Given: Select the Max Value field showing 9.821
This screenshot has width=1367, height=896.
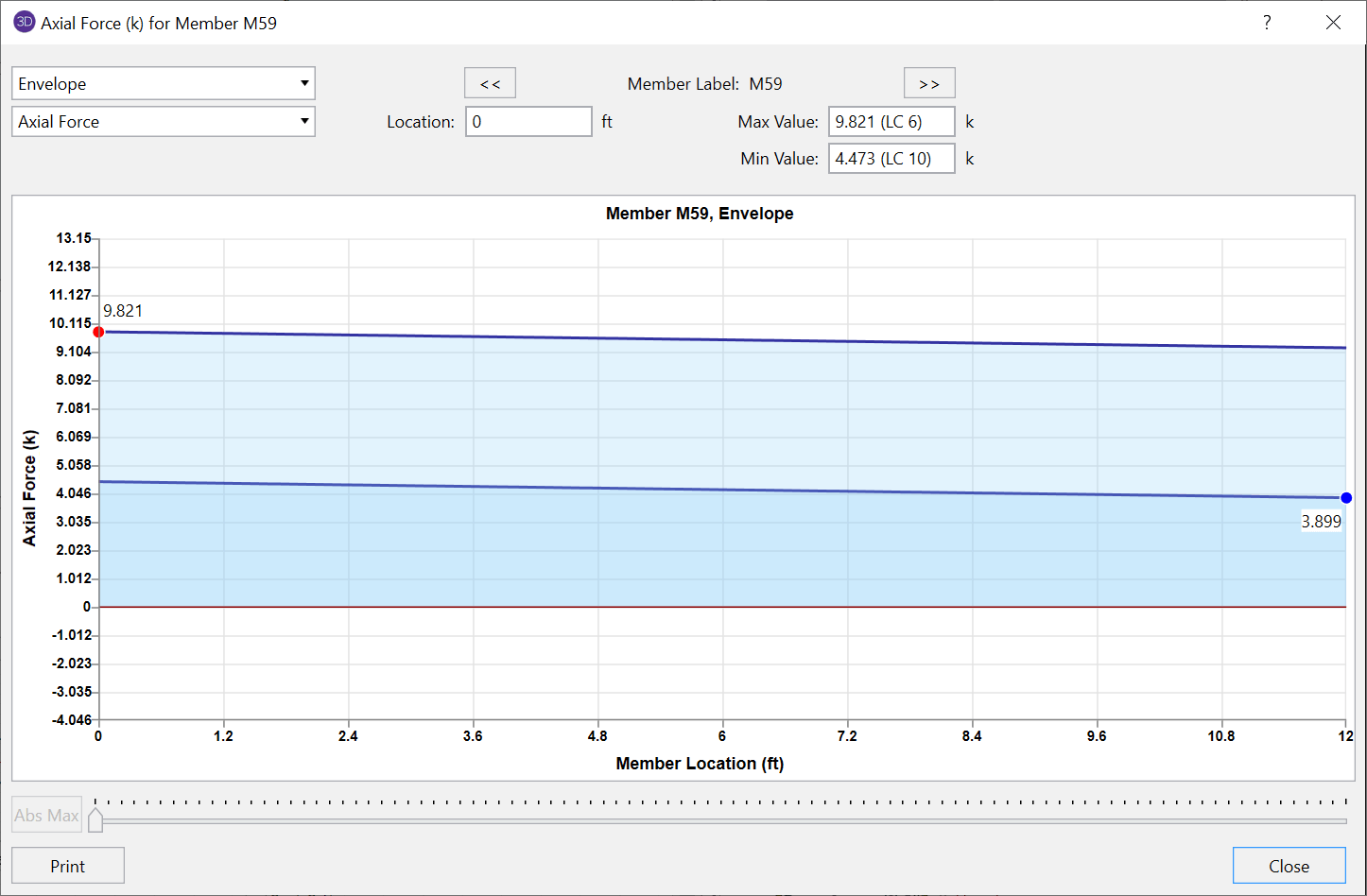Looking at the screenshot, I should point(891,121).
